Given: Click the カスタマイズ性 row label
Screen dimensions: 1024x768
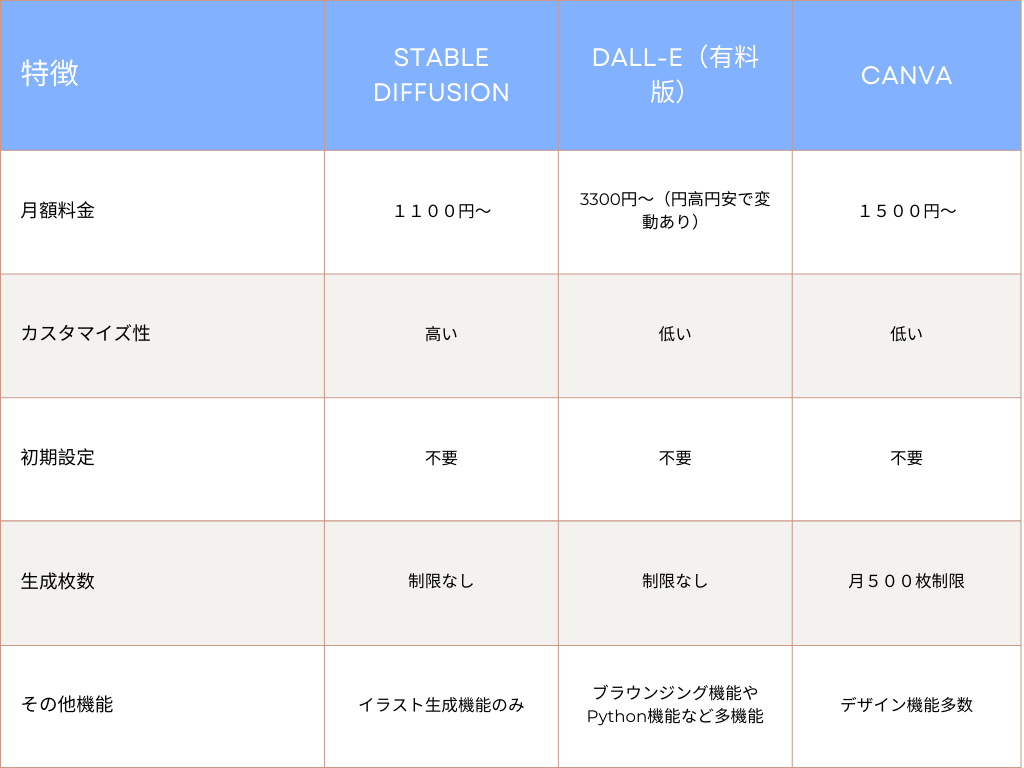Looking at the screenshot, I should point(86,333).
